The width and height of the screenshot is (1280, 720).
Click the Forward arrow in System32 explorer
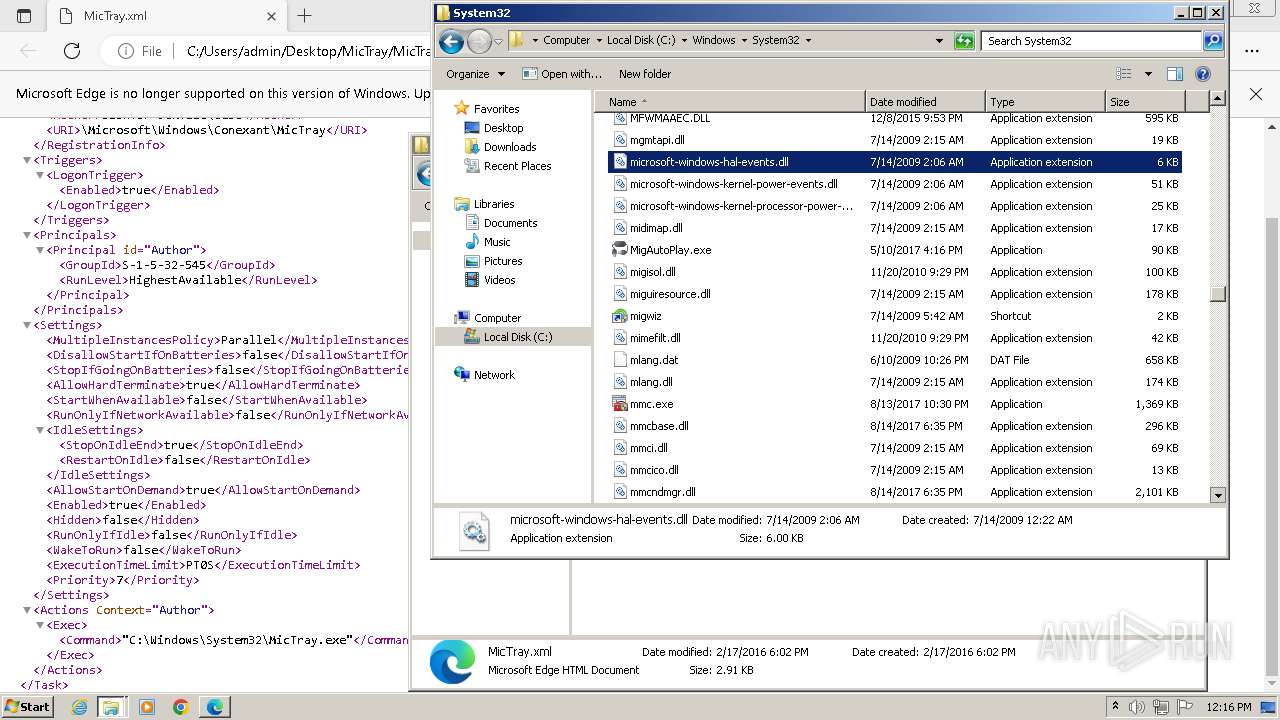coord(479,41)
